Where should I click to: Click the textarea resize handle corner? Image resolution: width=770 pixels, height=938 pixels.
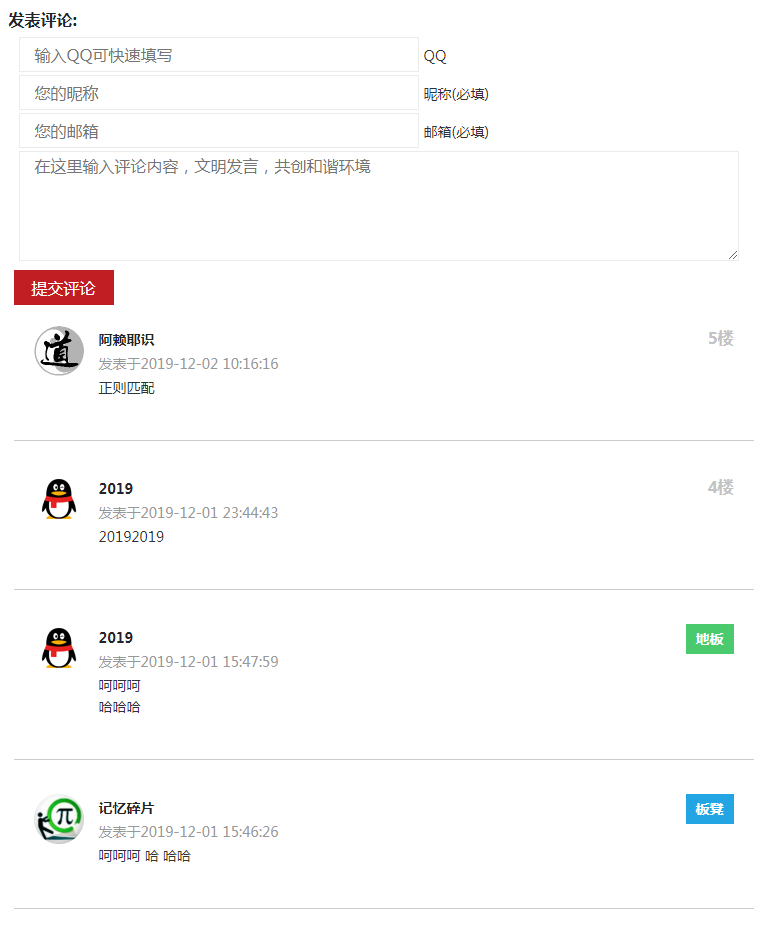tap(733, 255)
